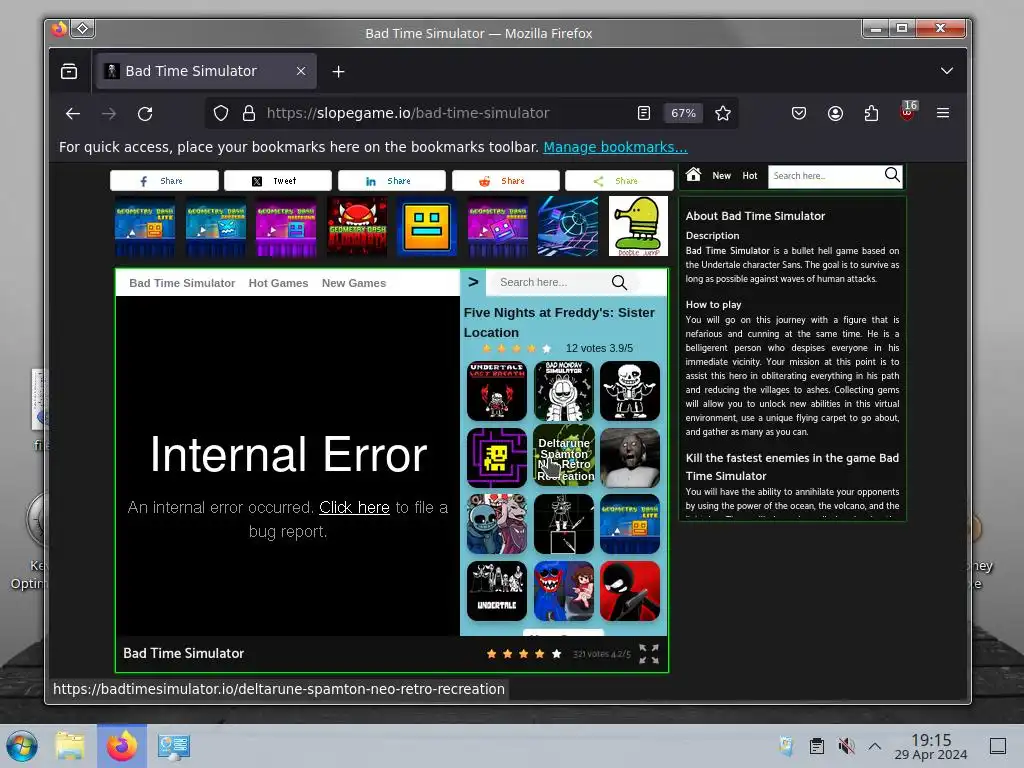Open the Geometry Dash Lite icon in sidebar grid
Image resolution: width=1024 pixels, height=768 pixels.
pos(630,524)
